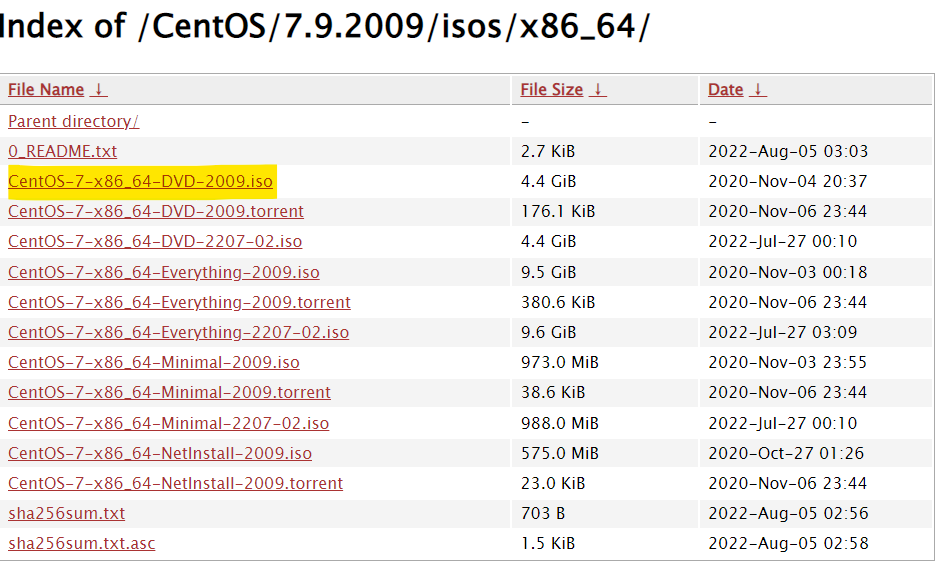Select the 9.6 GiB size cell

click(x=548, y=332)
